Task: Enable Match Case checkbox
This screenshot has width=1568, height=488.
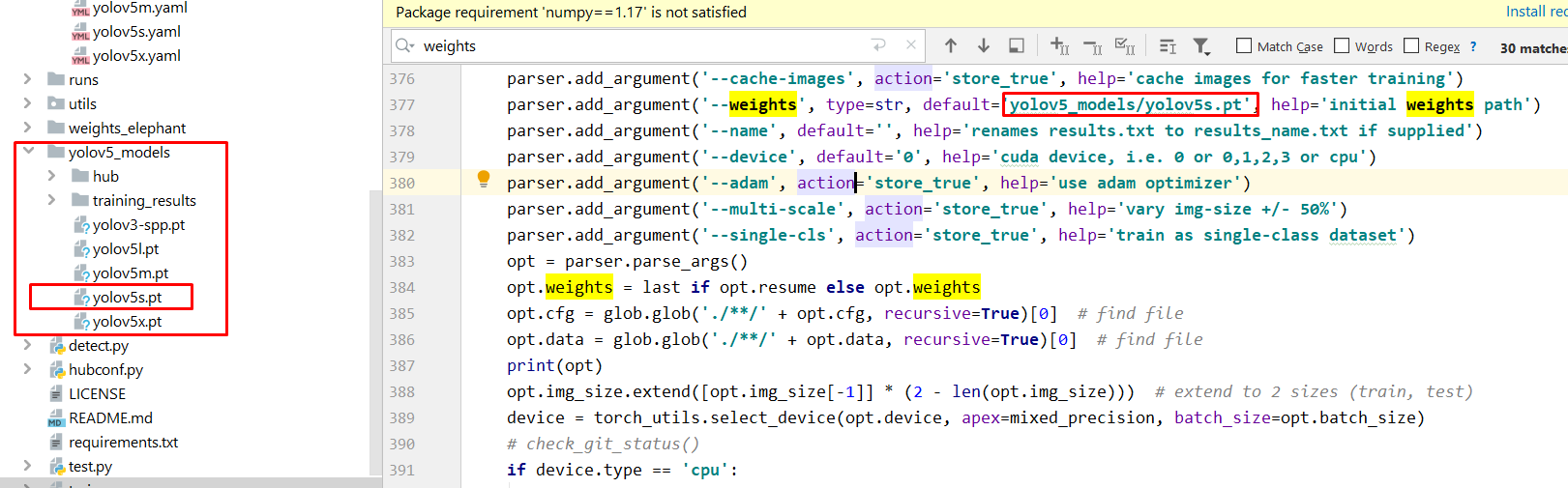Action: [x=1244, y=45]
